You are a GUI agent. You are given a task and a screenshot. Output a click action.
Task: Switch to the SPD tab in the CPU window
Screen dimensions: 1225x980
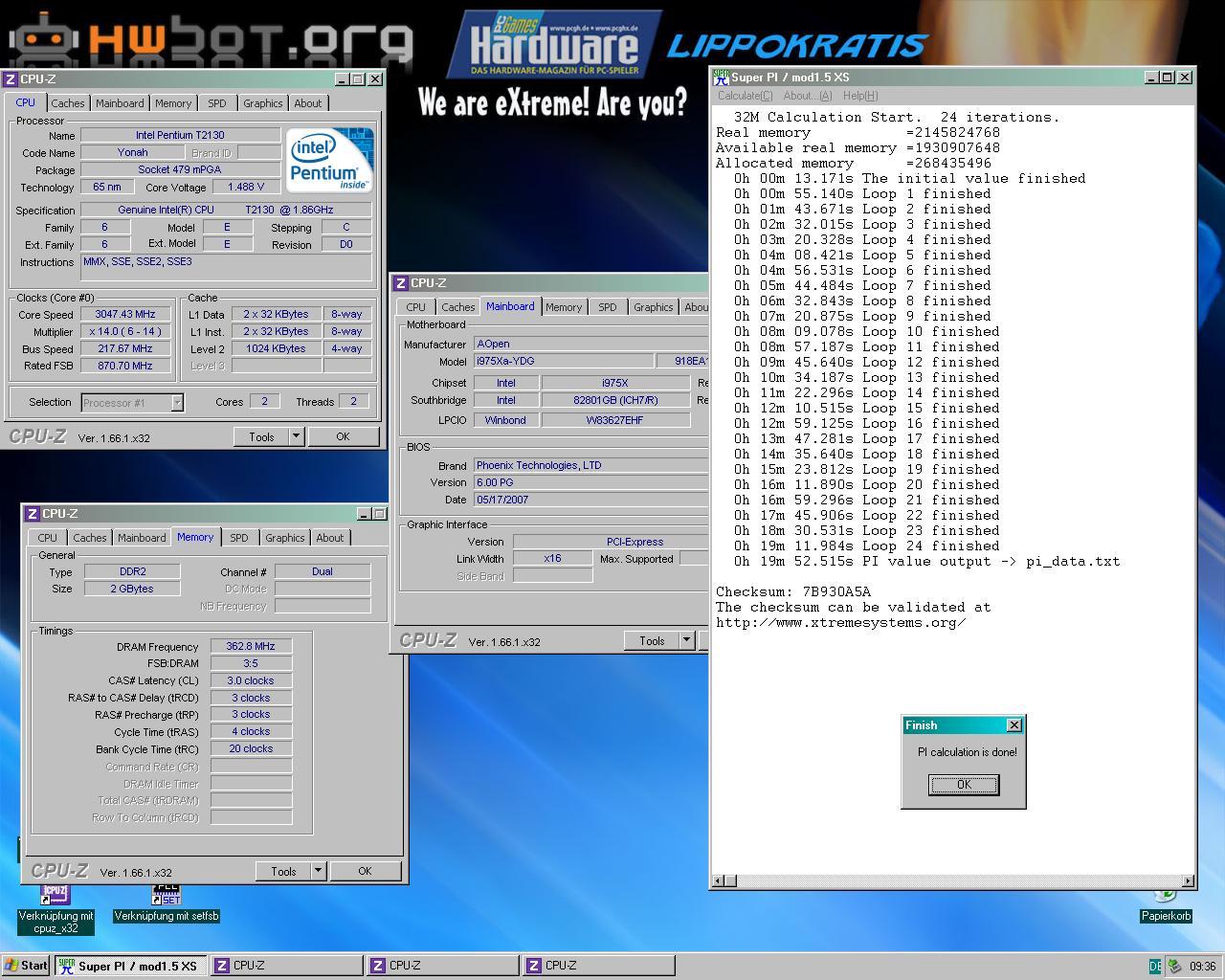point(217,103)
